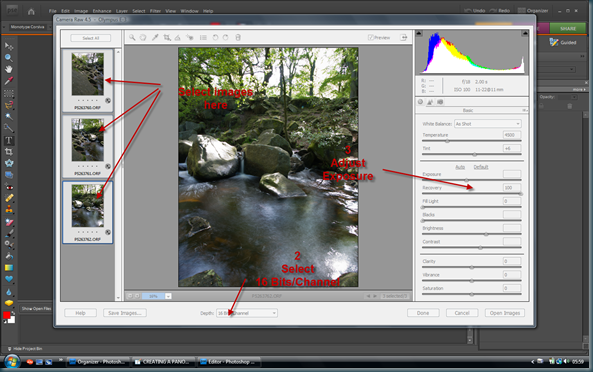Select the Eyedropper tool in Editor toolbox
Viewport: 593px width, 372px height.
click(9, 81)
